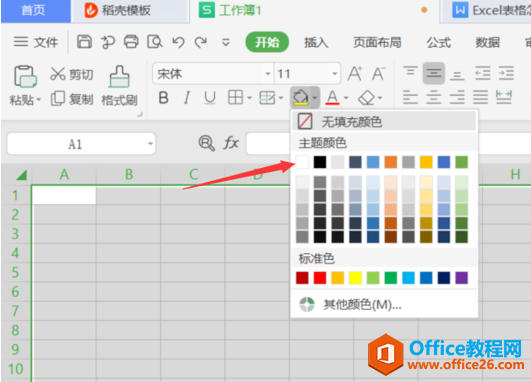The image size is (531, 382).
Task: Click the fill color bucket icon
Action: [300, 98]
